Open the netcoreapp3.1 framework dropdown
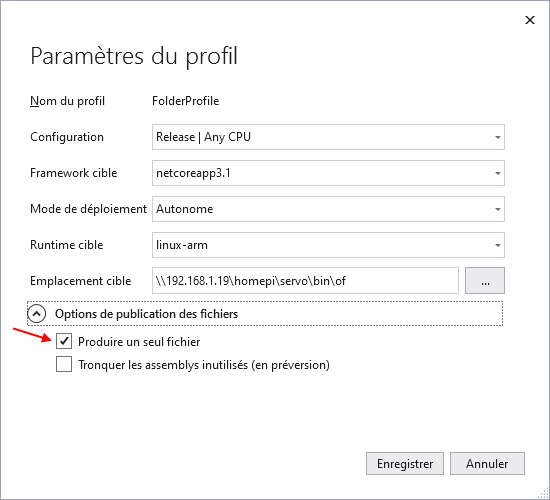This screenshot has height=500, width=550. (328, 173)
